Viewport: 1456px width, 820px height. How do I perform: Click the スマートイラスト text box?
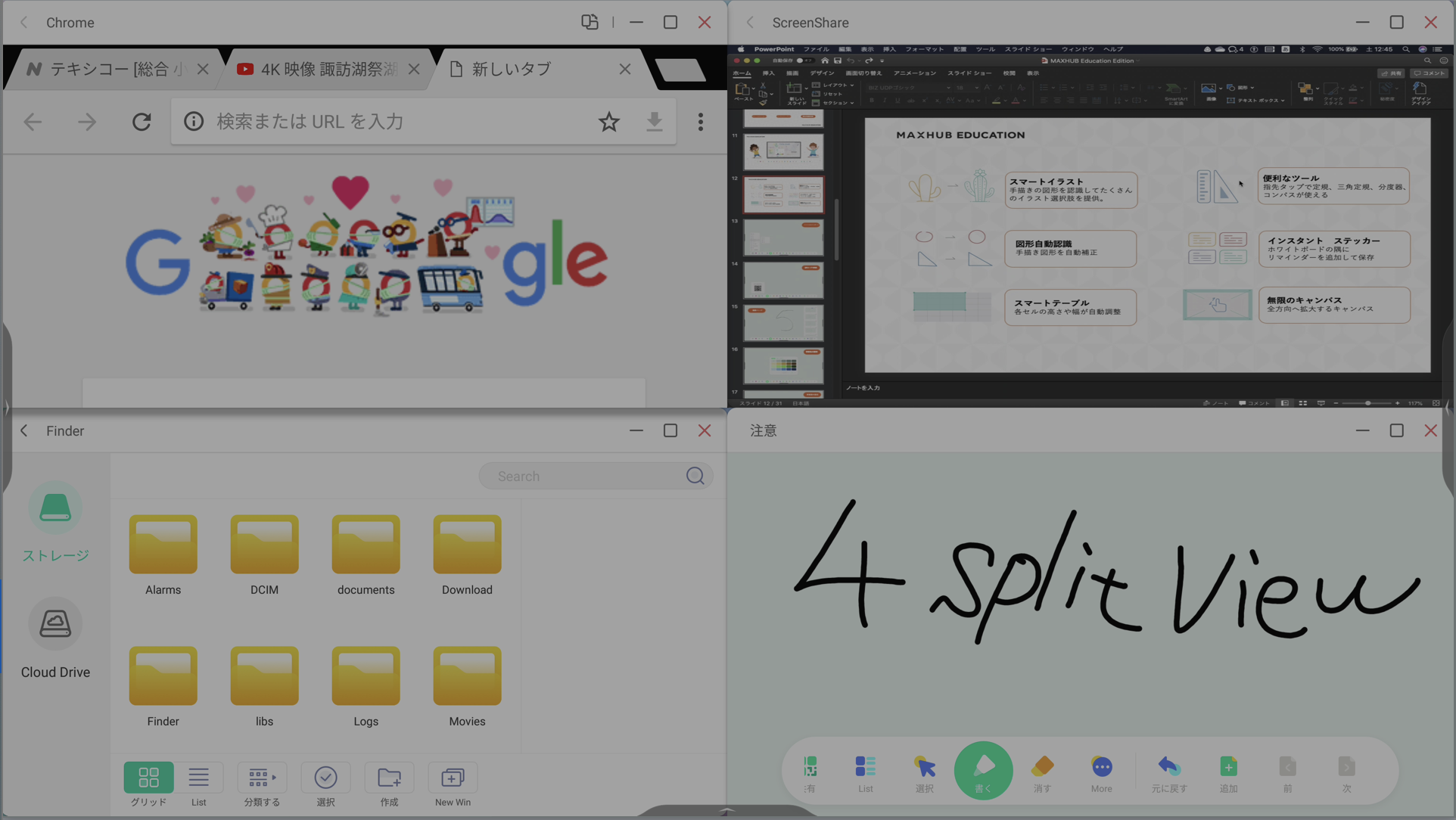pos(1071,190)
